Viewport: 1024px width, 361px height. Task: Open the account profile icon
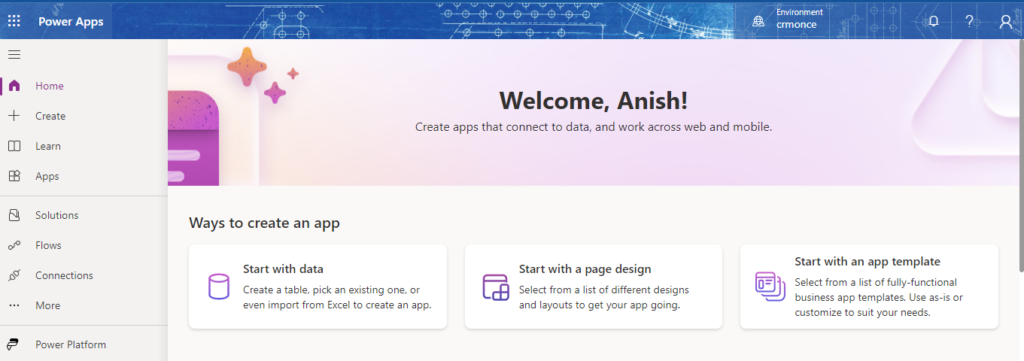1006,21
